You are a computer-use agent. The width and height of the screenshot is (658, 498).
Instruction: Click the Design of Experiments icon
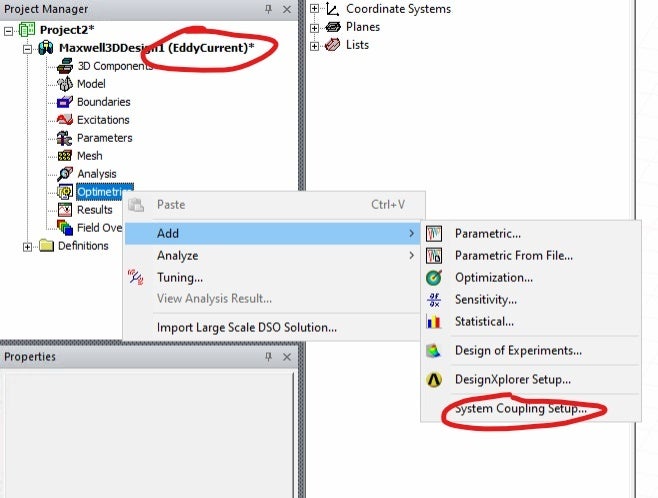(x=434, y=351)
